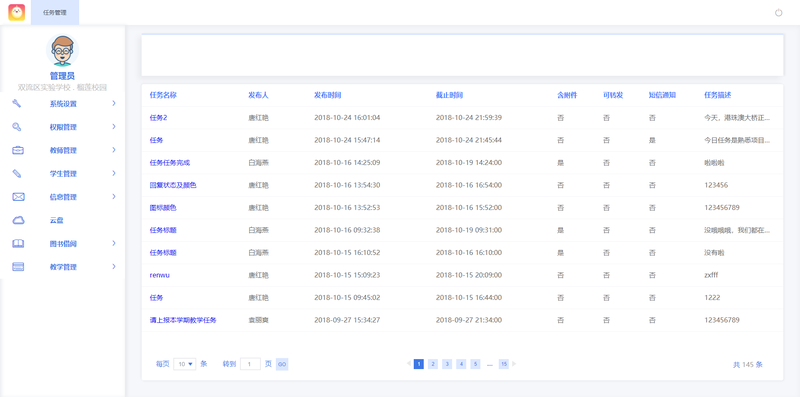800x397 pixels.
Task: Click the empty panel above the table
Action: point(462,55)
